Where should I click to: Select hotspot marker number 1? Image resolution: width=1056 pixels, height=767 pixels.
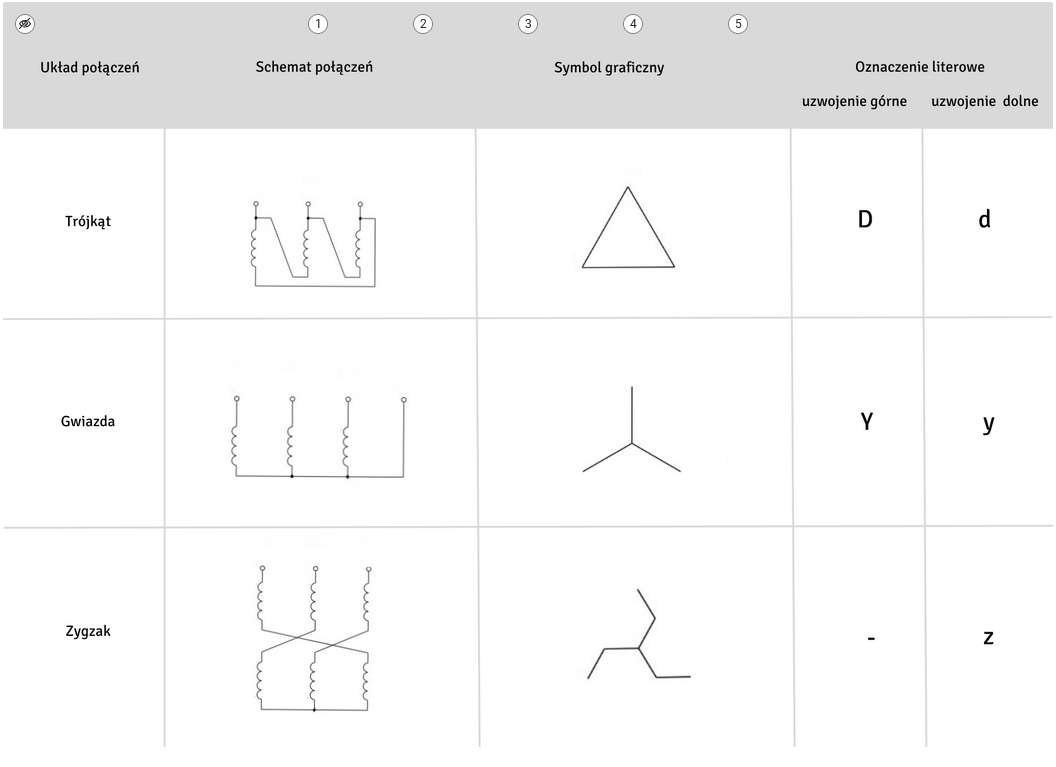(318, 24)
